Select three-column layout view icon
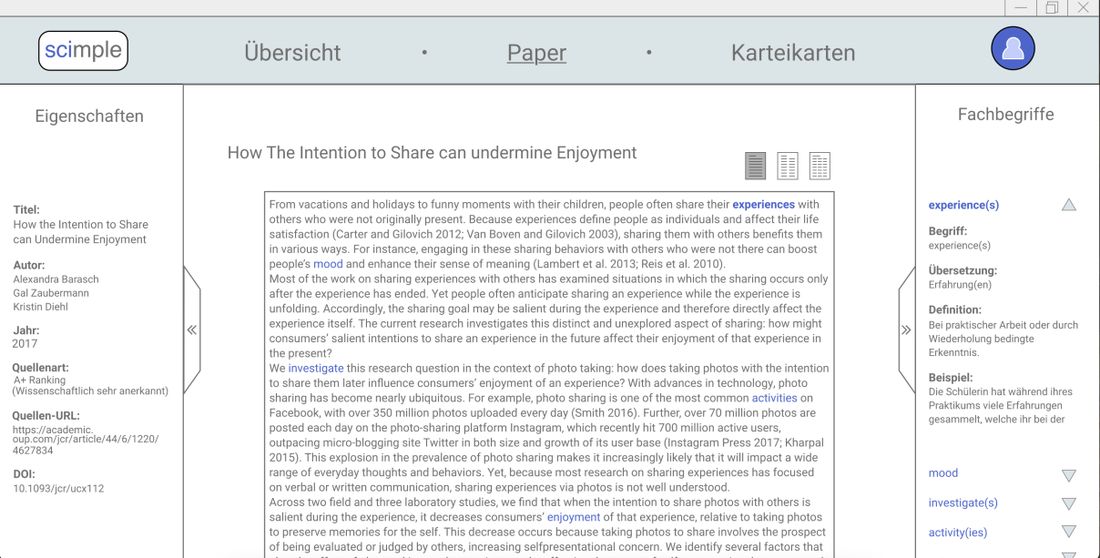The image size is (1100, 558). coord(819,166)
